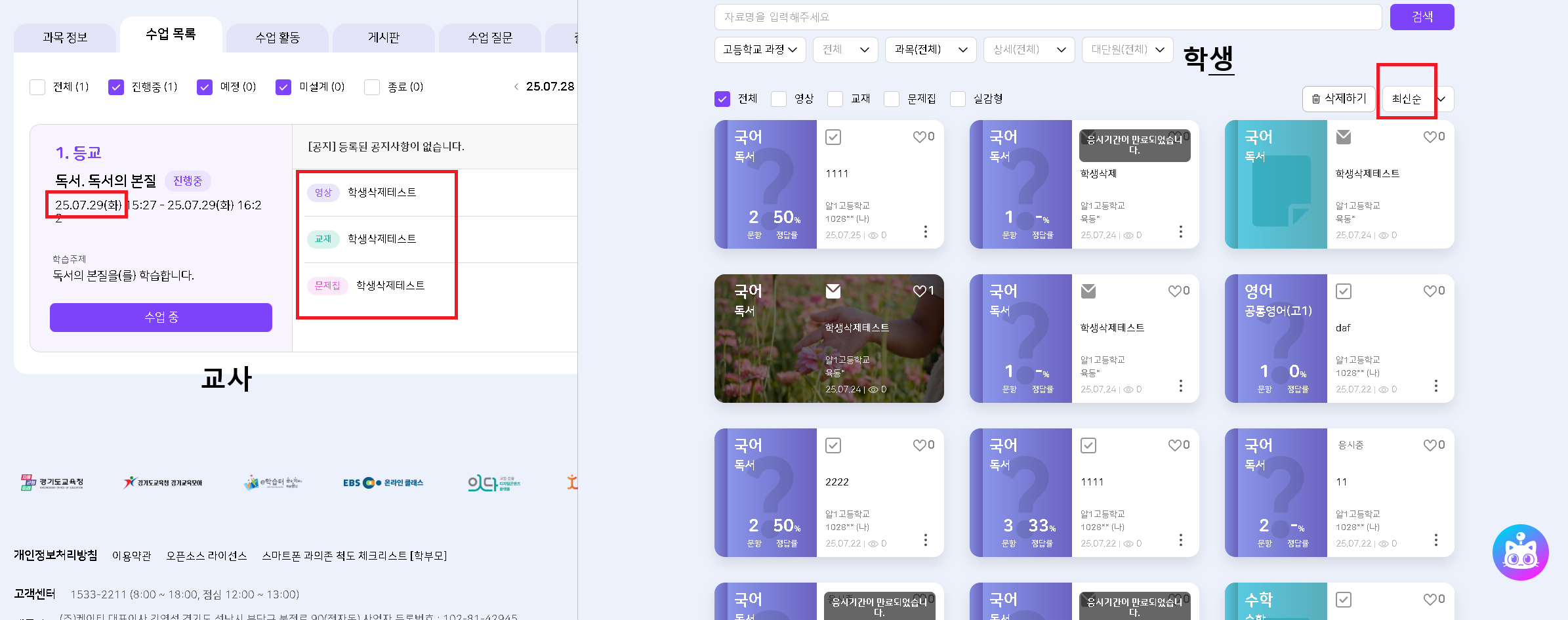Screen dimensions: 1568x620
Task: Open the flower photo 학생삭제테스트 card
Action: point(829,339)
